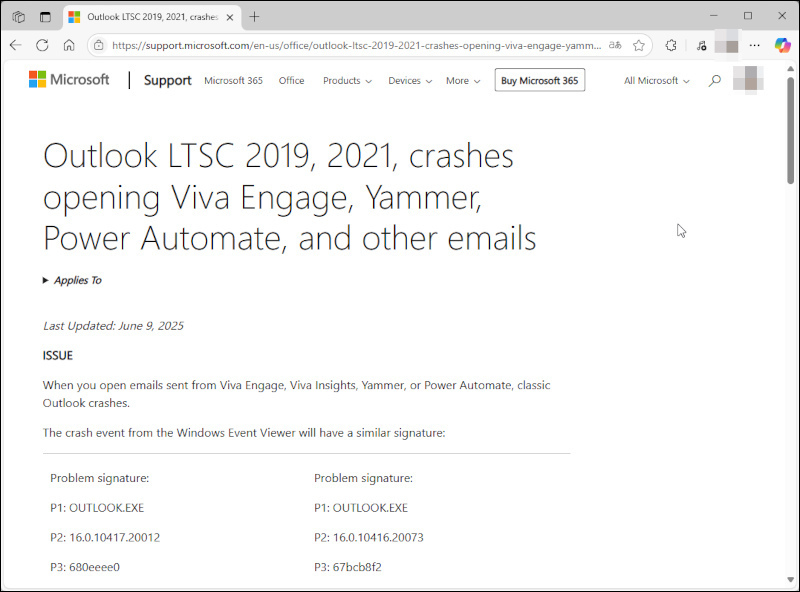Open the media control music icon

point(702,45)
